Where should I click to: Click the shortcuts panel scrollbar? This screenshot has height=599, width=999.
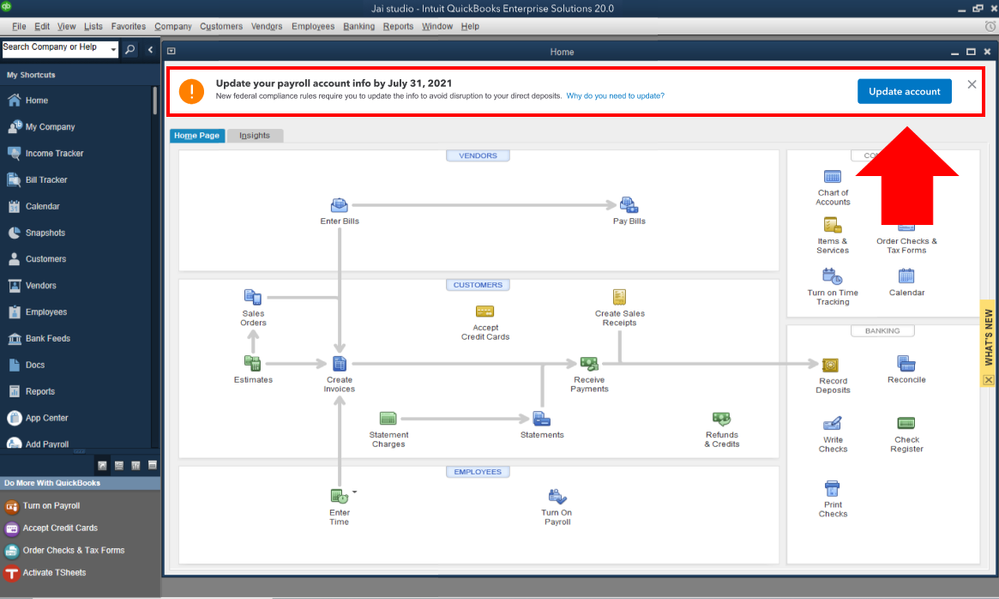click(155, 102)
